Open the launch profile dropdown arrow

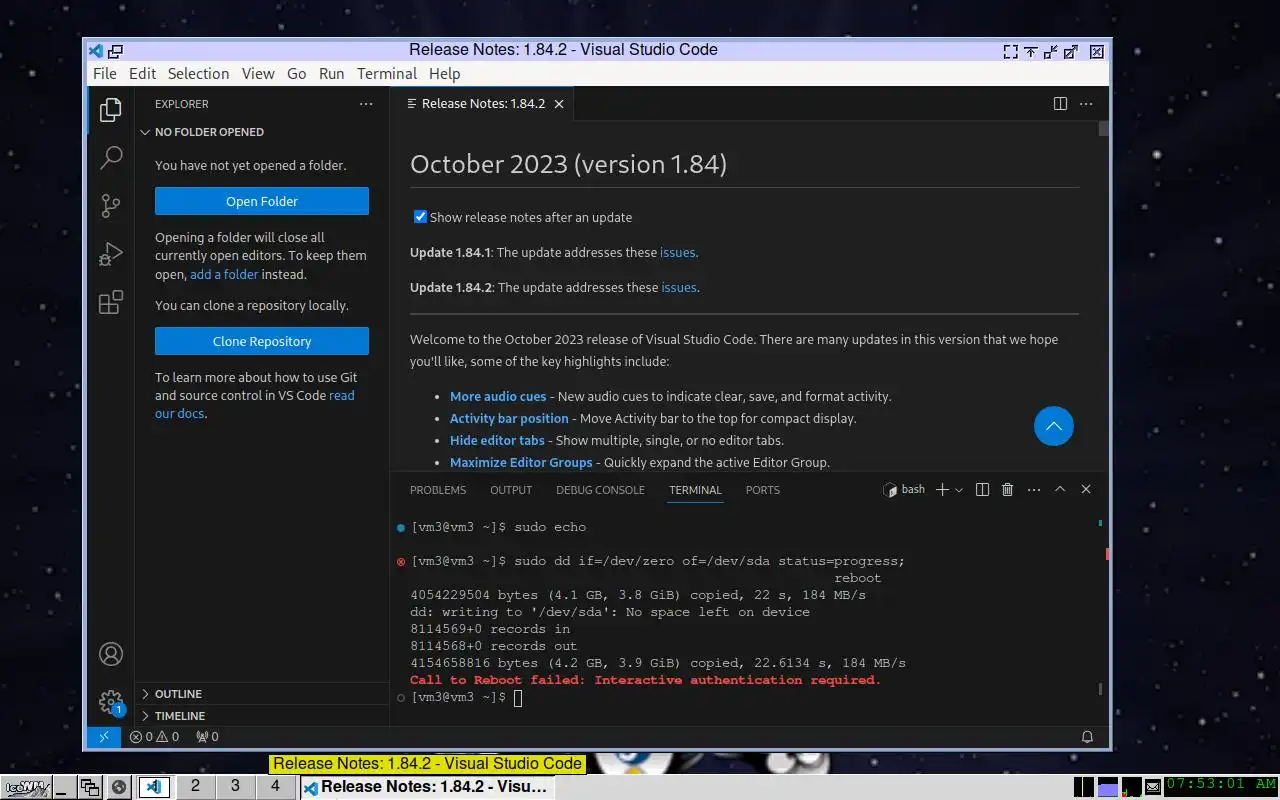[959, 490]
